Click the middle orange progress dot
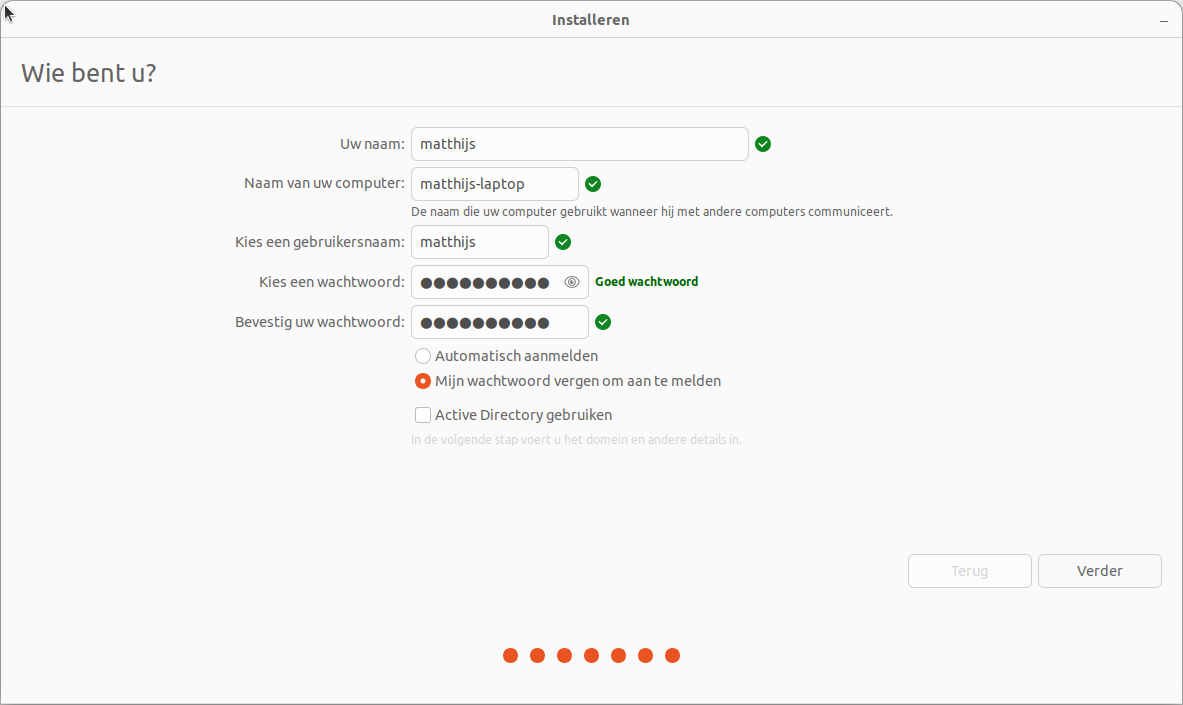Viewport: 1183px width, 705px height. [591, 656]
